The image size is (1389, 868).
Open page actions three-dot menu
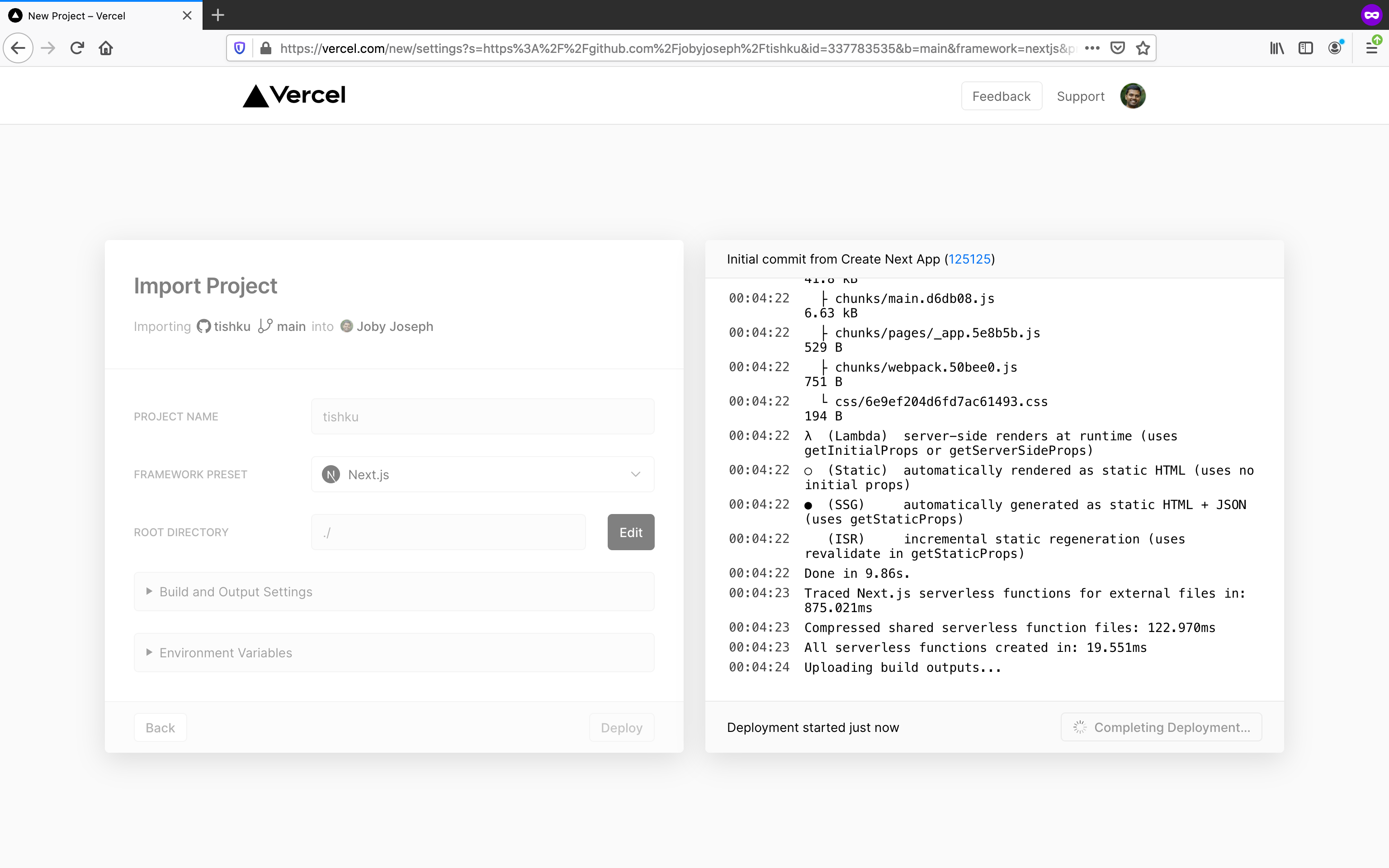[x=1092, y=48]
